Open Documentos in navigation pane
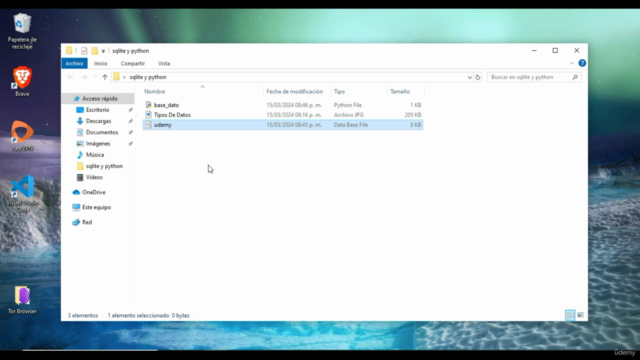Viewport: 640px width, 360px height. point(102,132)
